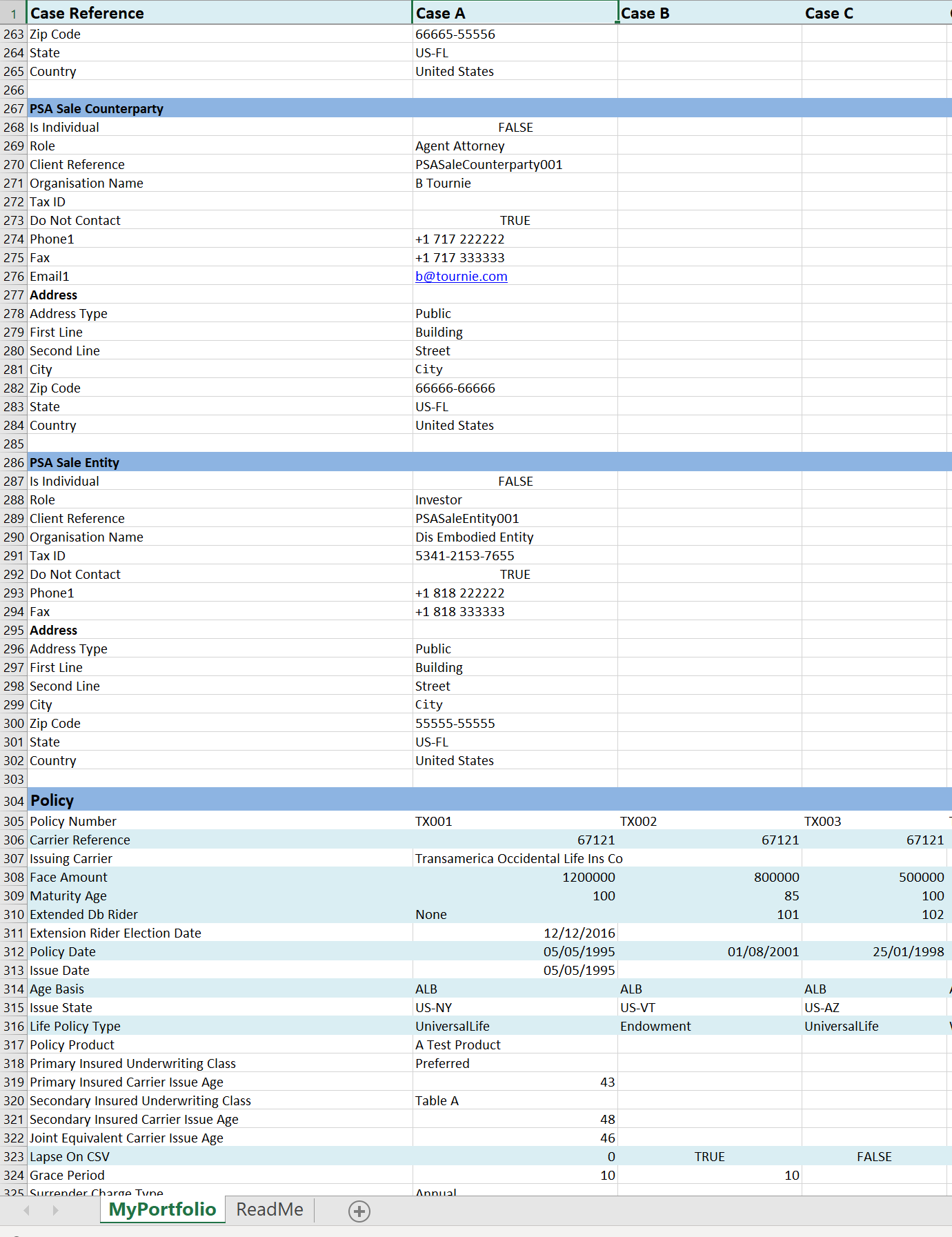952x1237 pixels.
Task: Open the b@tournie.com email link
Action: click(461, 277)
